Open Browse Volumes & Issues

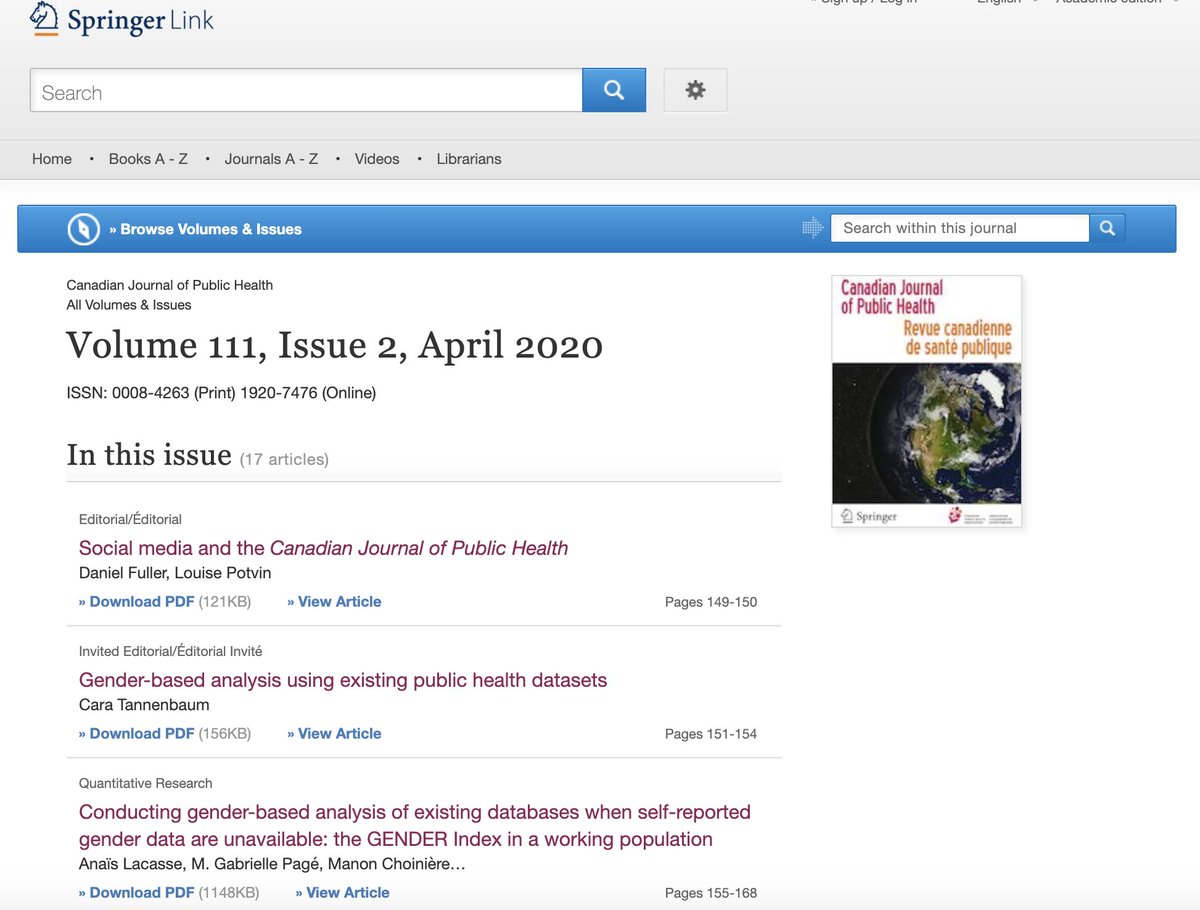205,229
